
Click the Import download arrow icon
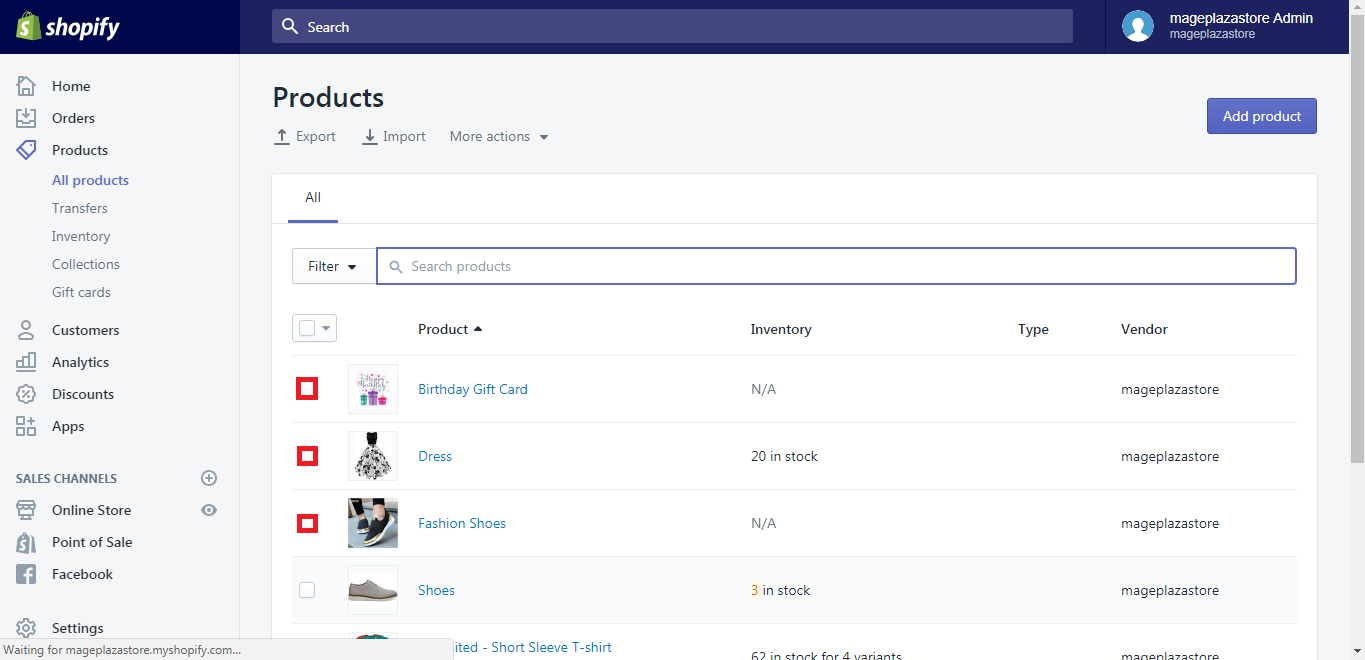click(x=369, y=136)
